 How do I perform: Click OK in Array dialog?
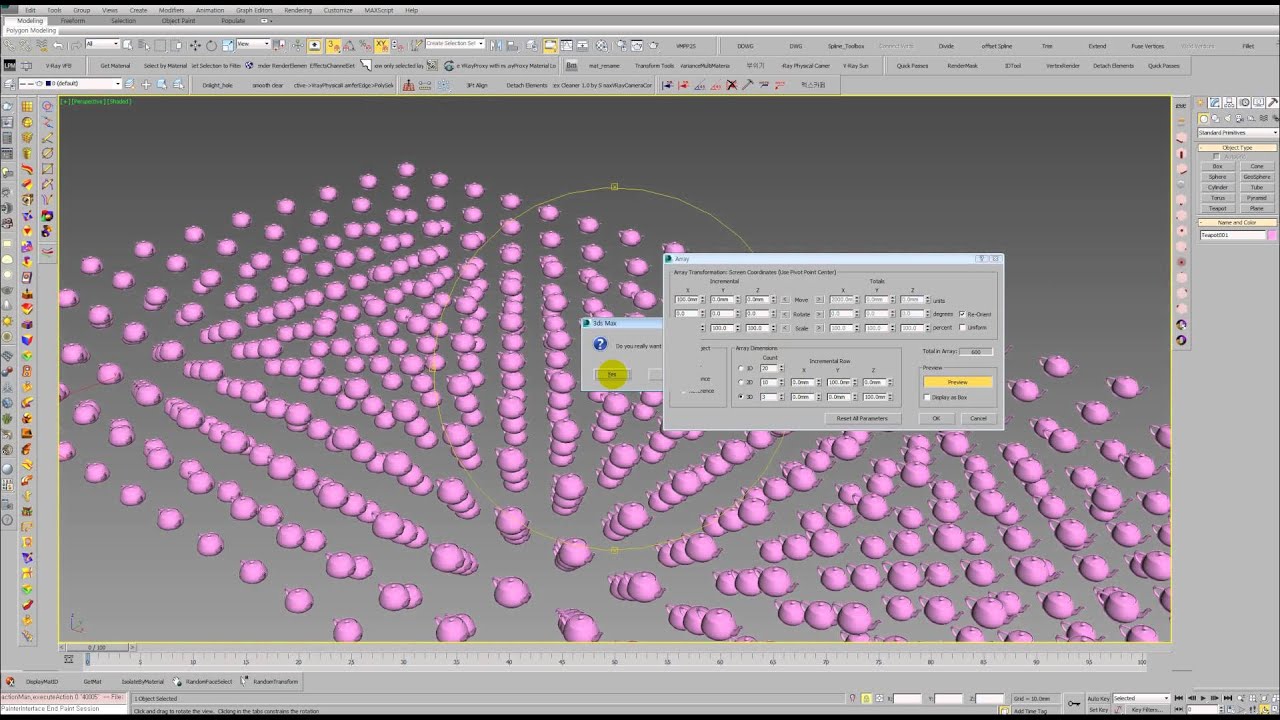[936, 418]
